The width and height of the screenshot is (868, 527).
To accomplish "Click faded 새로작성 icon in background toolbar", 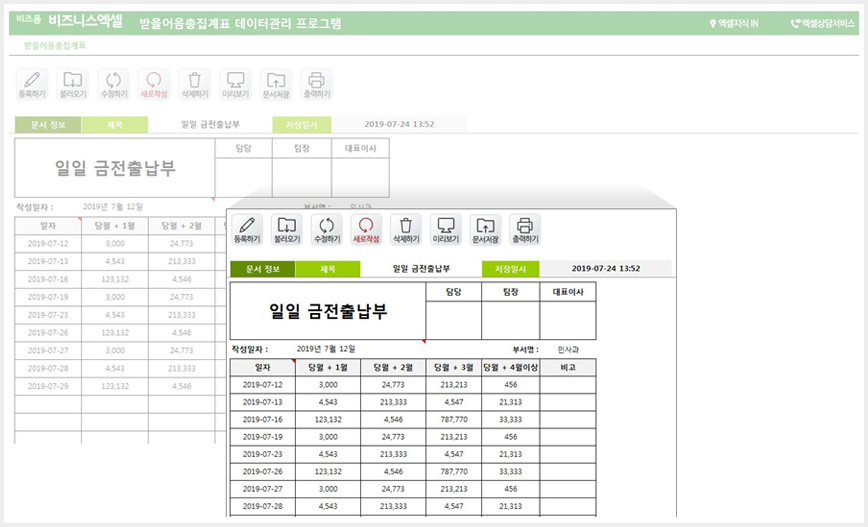I will tap(154, 84).
